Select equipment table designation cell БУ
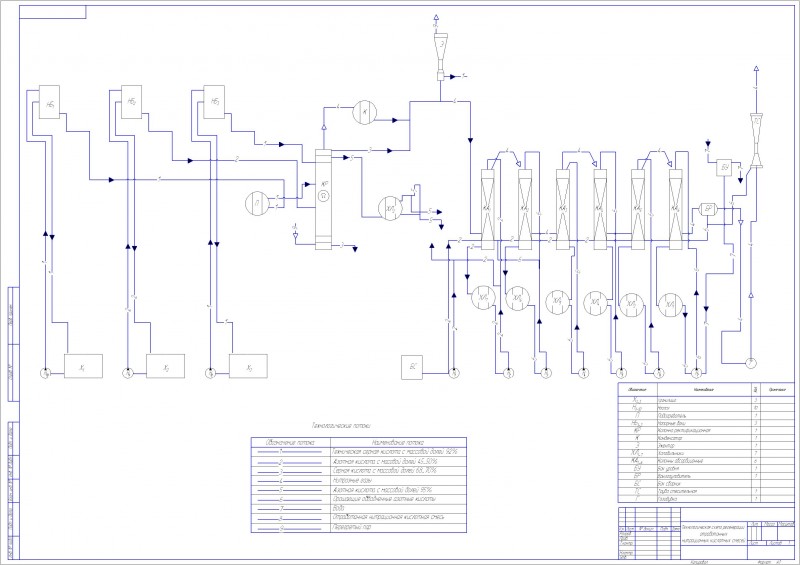This screenshot has width=800, height=565. (638, 468)
